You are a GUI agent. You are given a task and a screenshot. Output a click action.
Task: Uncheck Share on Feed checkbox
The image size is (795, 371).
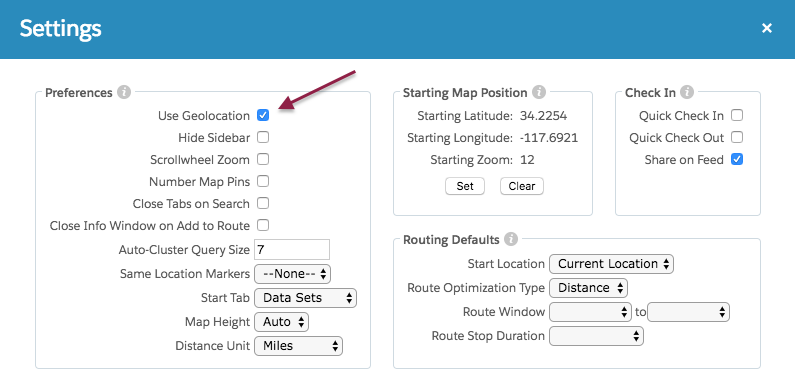(737, 159)
